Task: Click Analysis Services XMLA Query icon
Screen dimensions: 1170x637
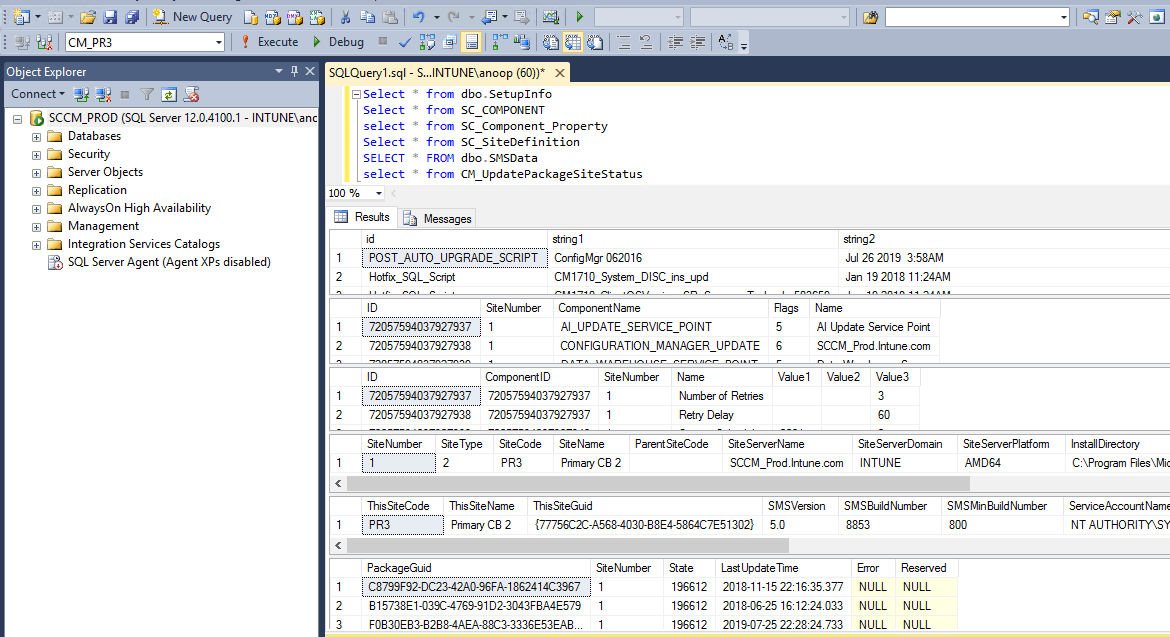Action: 317,16
